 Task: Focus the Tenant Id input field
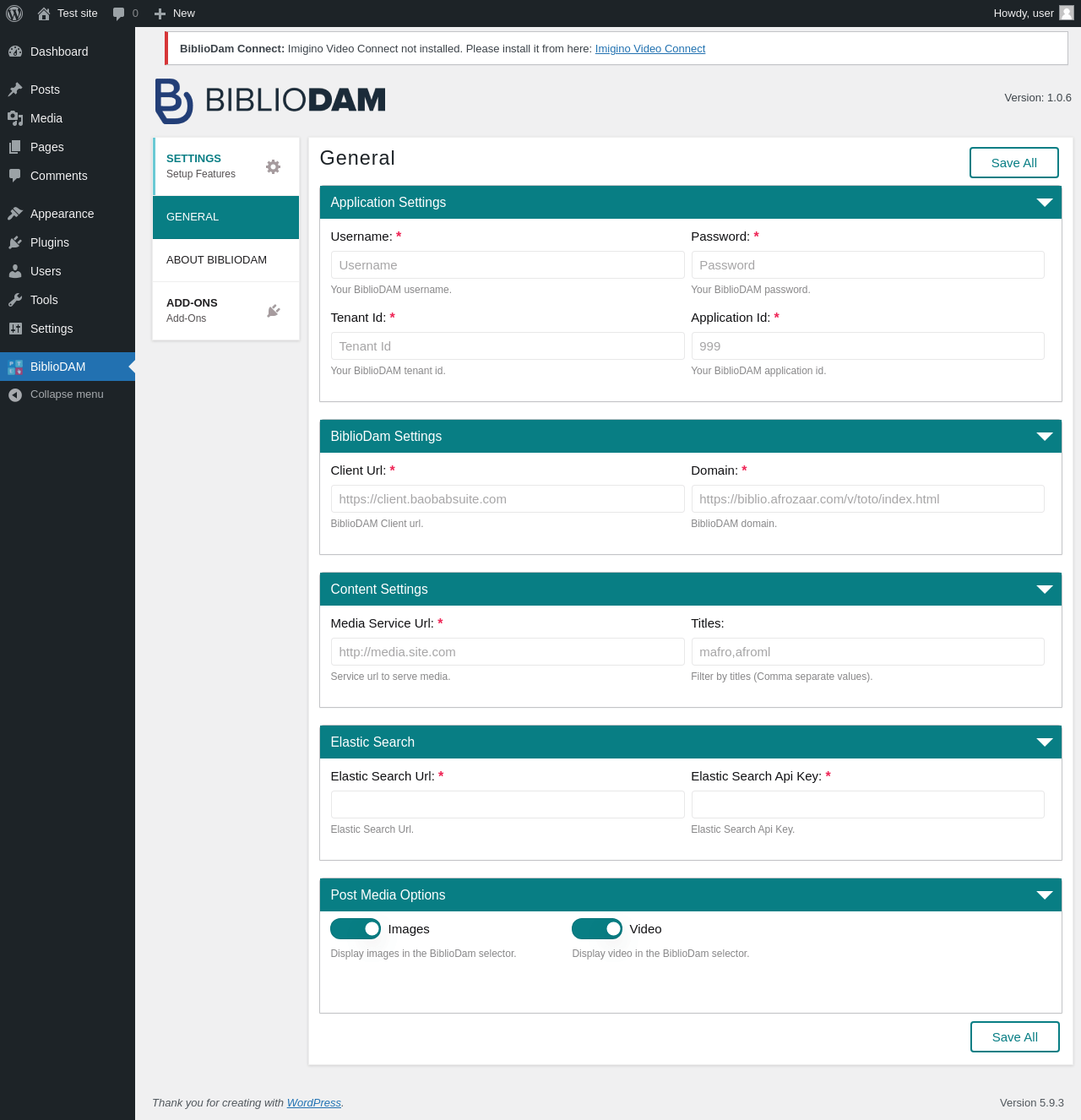[508, 346]
